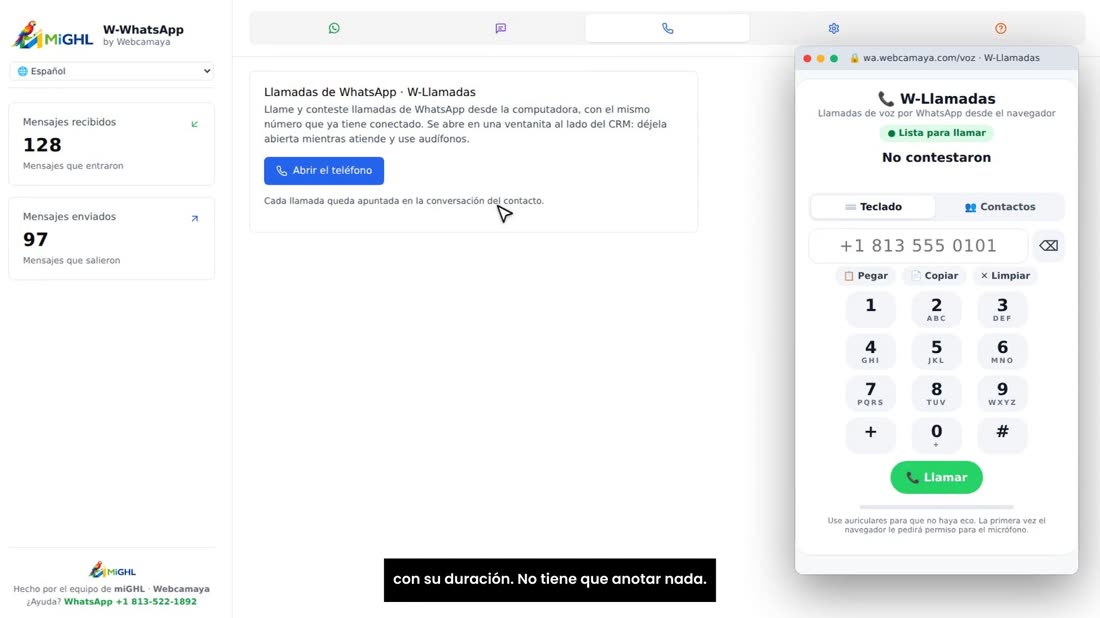Open the WhatsApp tab in top navigation
The width and height of the screenshot is (1100, 618).
point(334,28)
